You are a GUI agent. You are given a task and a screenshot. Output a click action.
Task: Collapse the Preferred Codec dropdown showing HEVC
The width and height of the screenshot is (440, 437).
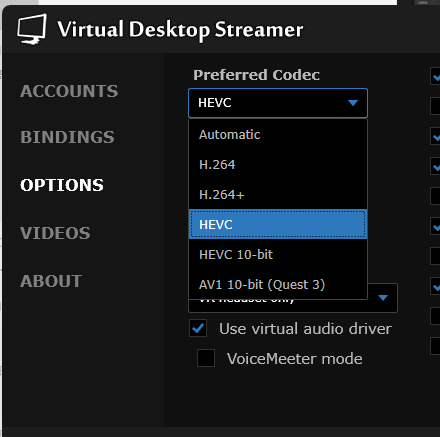278,103
